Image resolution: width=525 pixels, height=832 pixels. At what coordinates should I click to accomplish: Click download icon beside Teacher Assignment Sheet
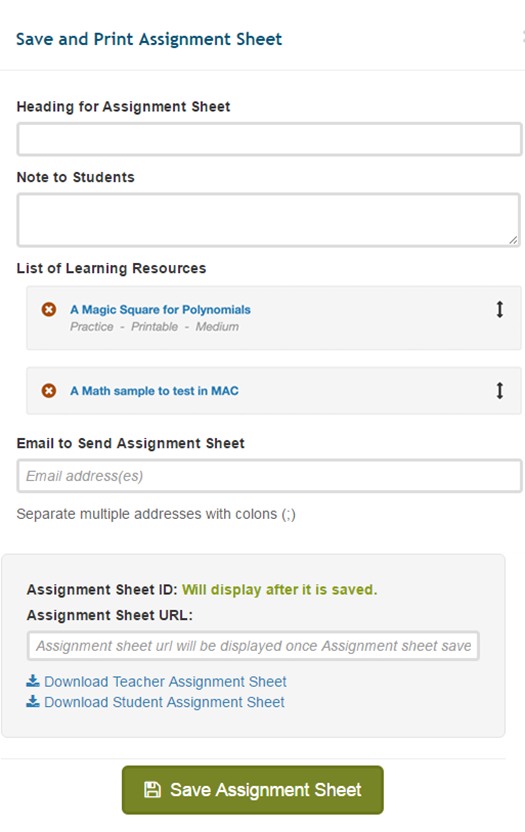pos(33,681)
